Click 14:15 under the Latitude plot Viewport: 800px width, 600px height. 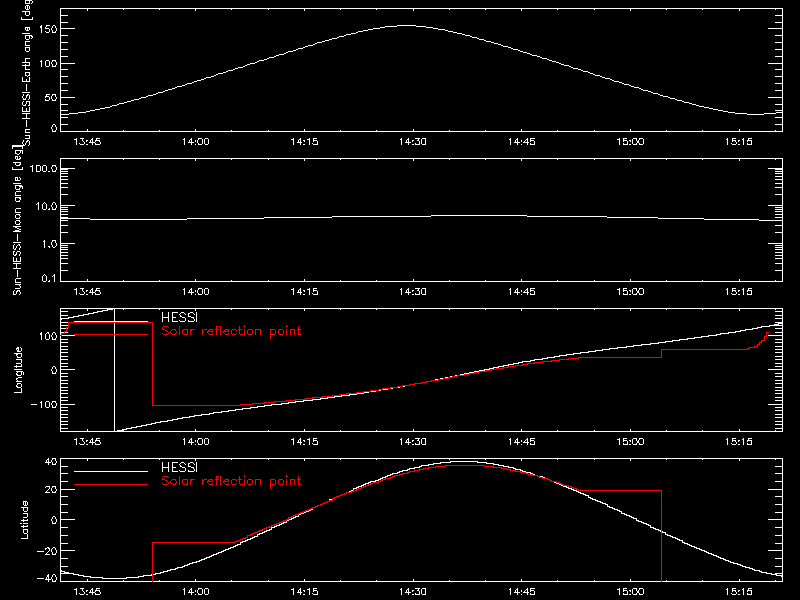click(x=304, y=592)
